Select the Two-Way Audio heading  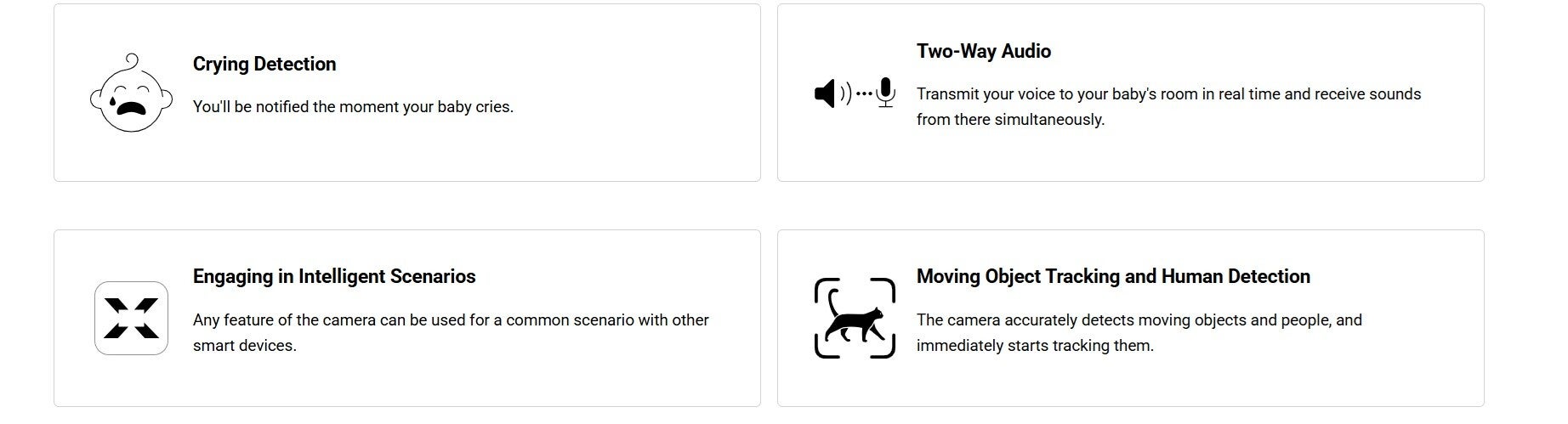983,51
